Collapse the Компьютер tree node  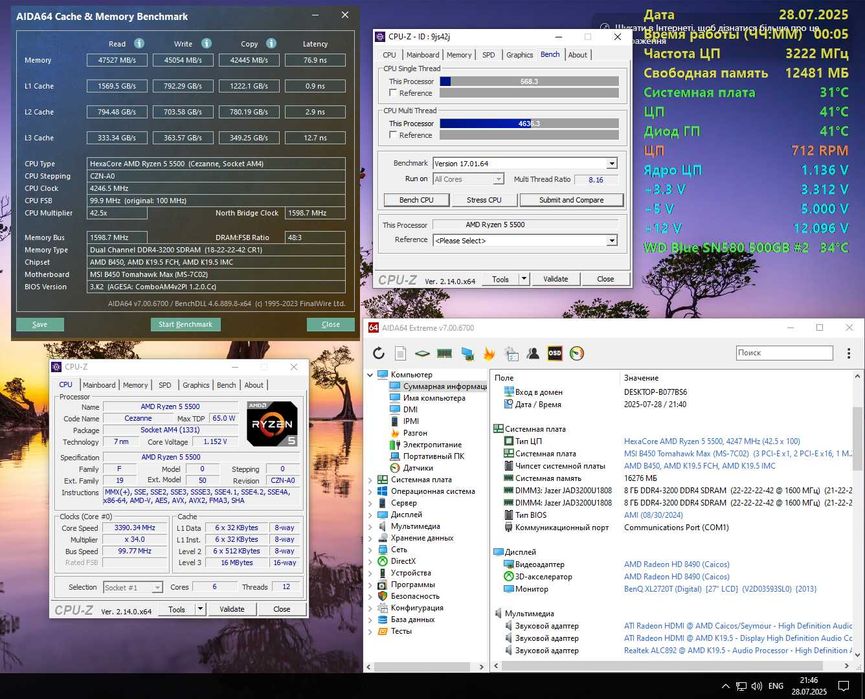[x=370, y=375]
